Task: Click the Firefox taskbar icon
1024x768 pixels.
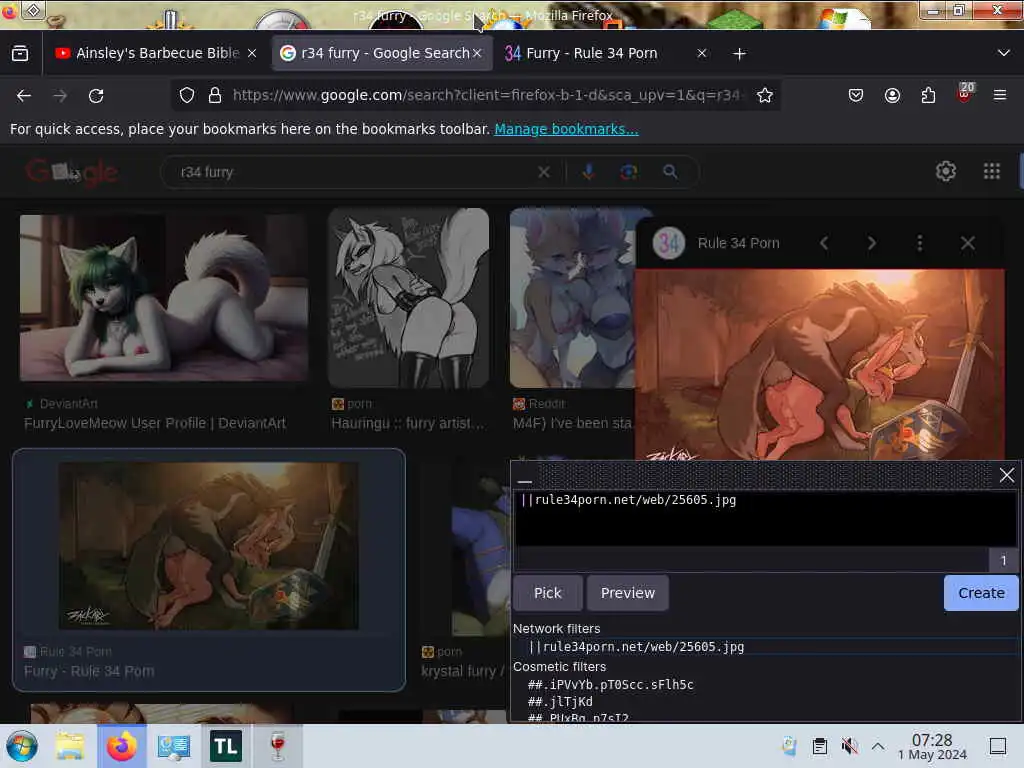Action: (x=121, y=746)
